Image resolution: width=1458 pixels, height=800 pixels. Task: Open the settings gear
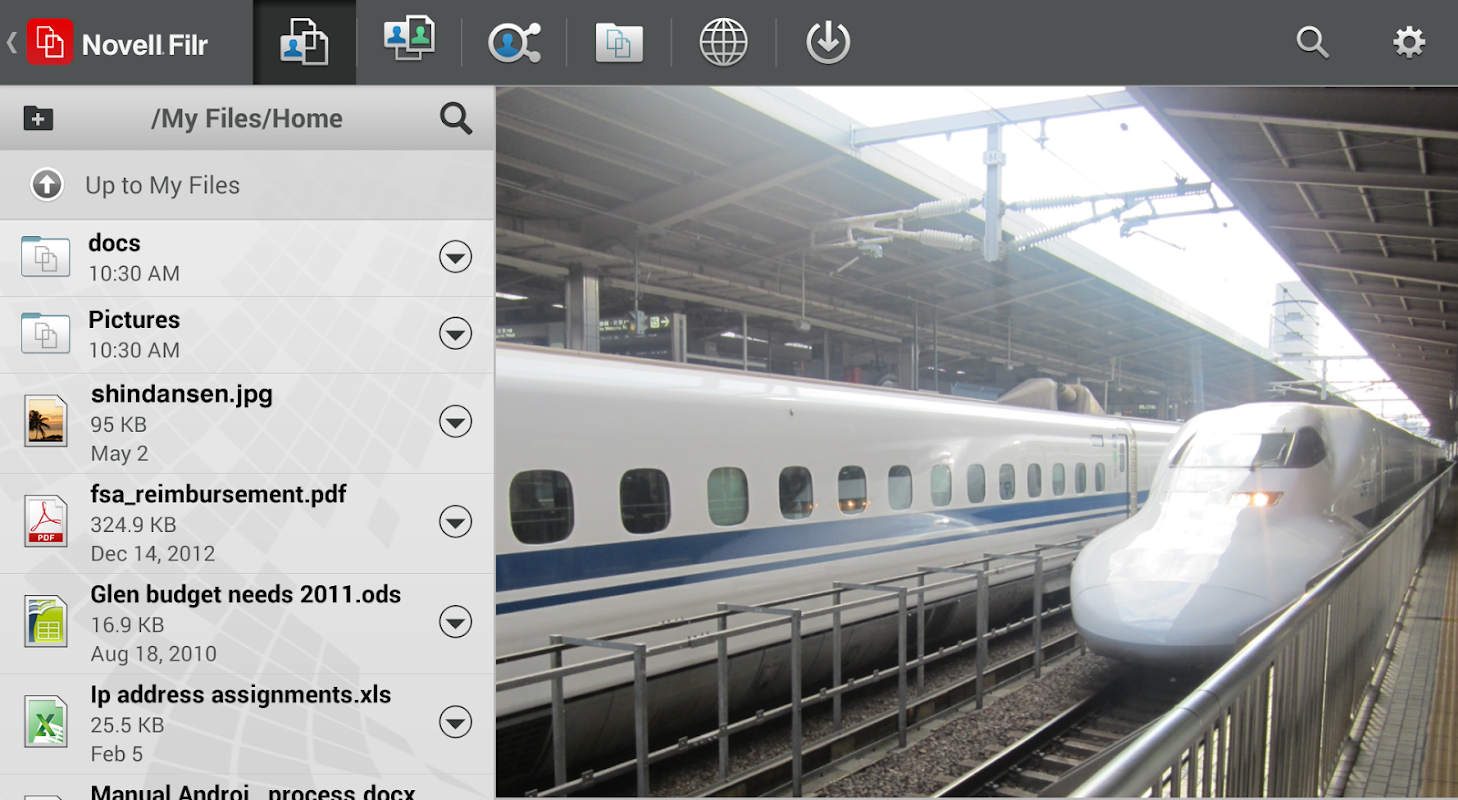click(1409, 42)
